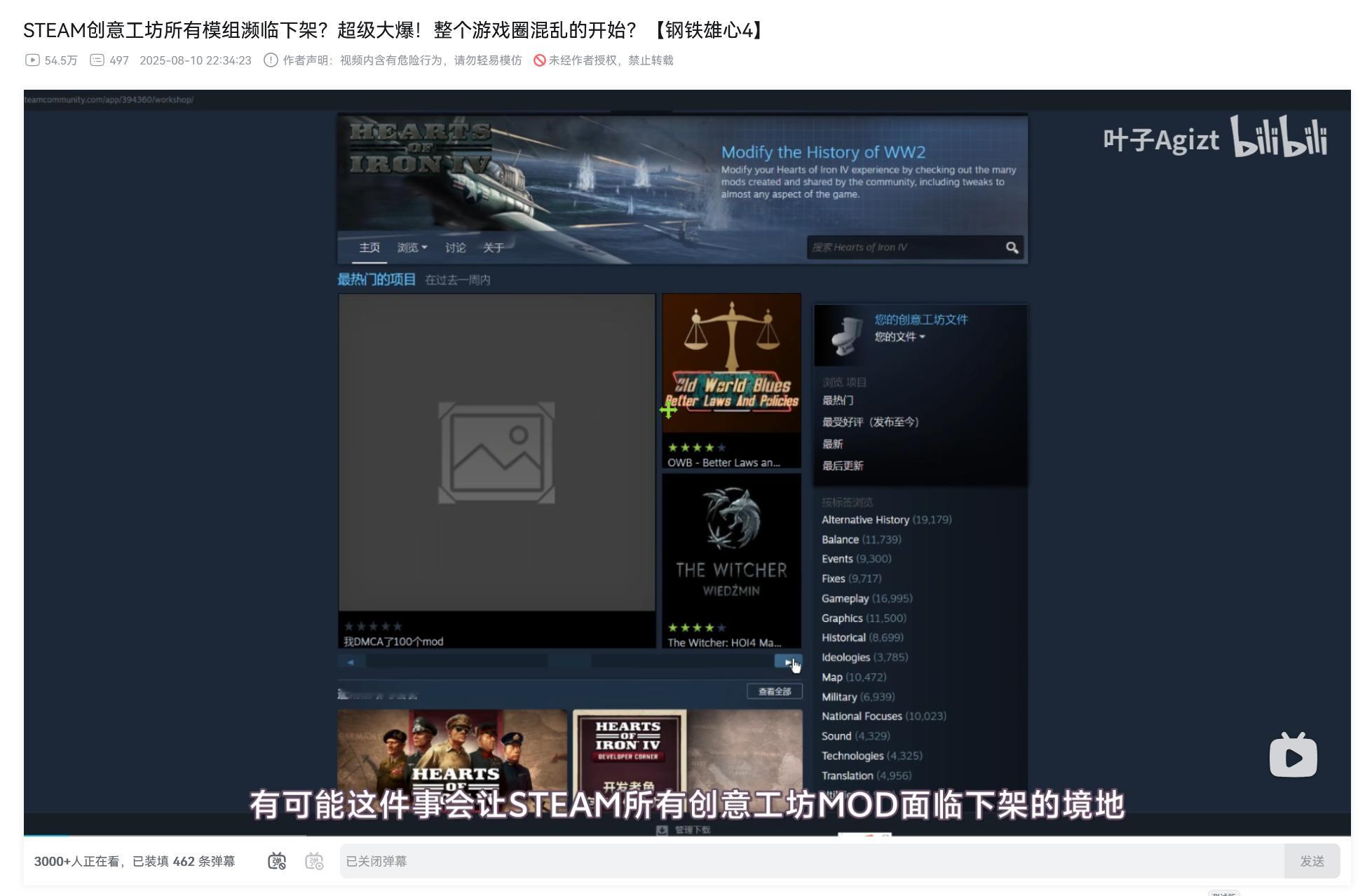Click the 查看全部 button
This screenshot has height=896, width=1365.
coord(775,691)
